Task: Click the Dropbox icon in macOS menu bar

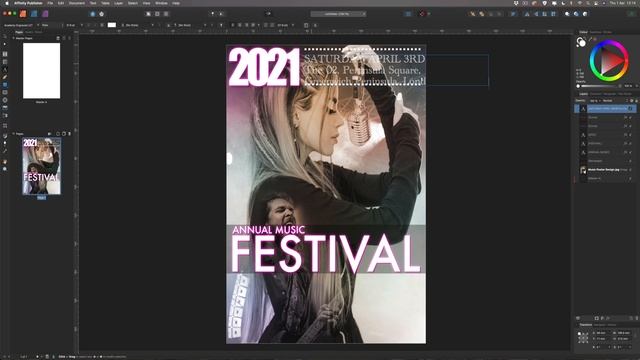Action: [x=516, y=3]
